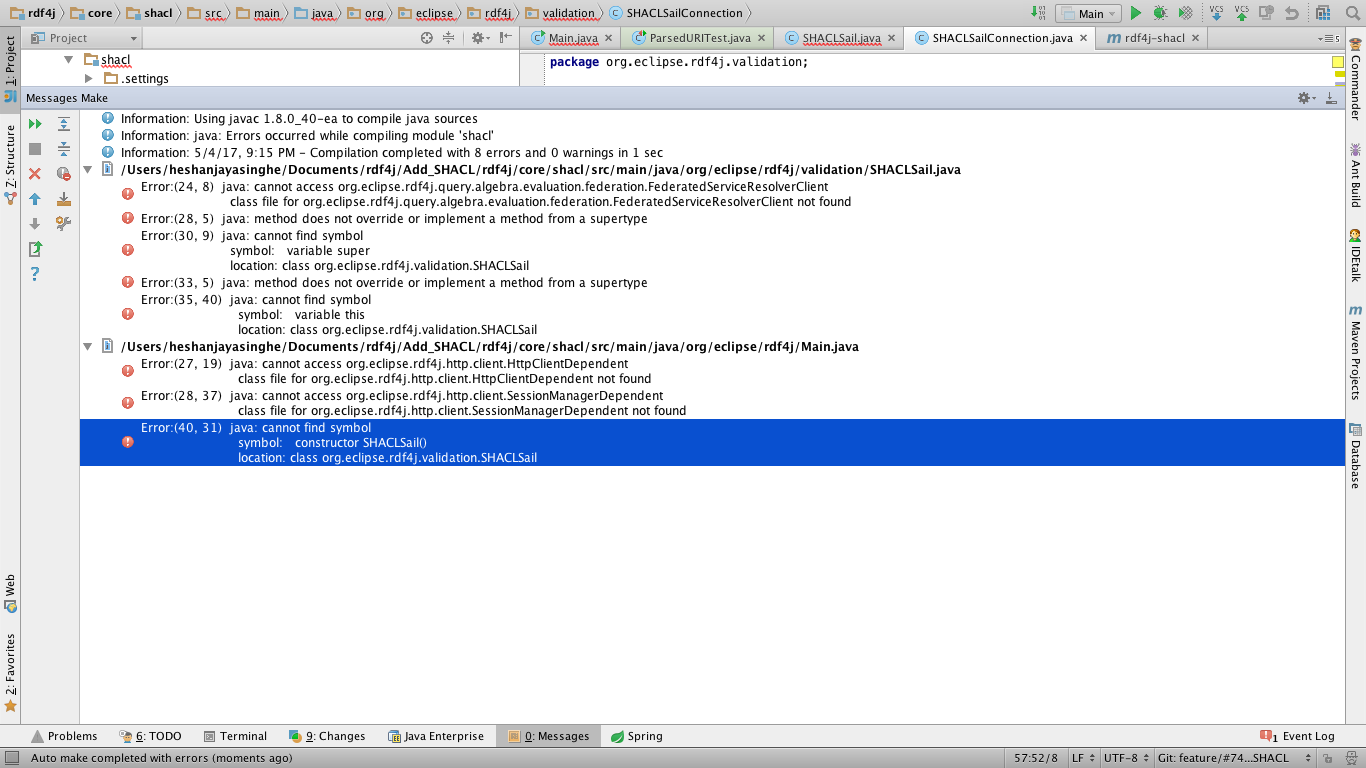The image size is (1366, 768).
Task: Open the Main run configuration dropdown
Action: coord(1088,13)
